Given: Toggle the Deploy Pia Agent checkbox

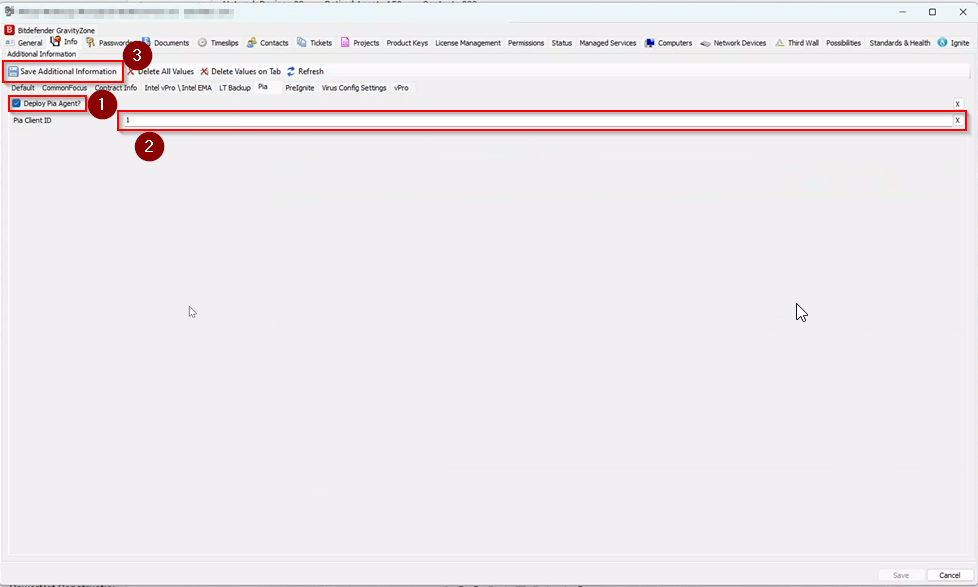Looking at the screenshot, I should [16, 104].
